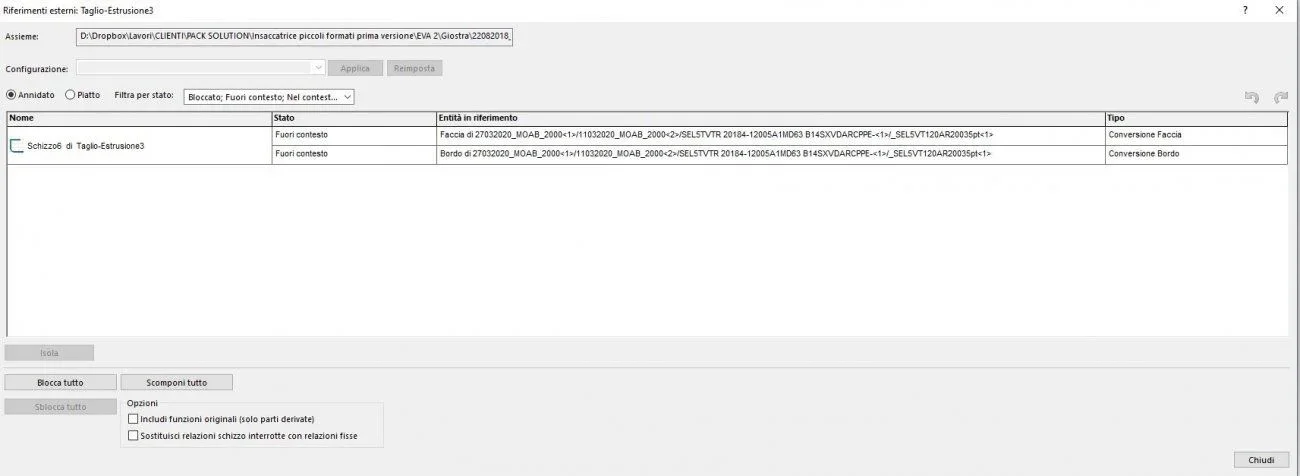Screen dimensions: 1300x476
Task: Open the Filtra per stato dropdown
Action: (x=269, y=97)
